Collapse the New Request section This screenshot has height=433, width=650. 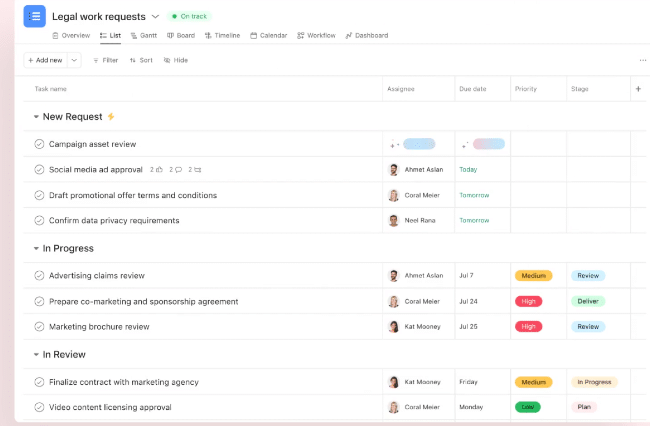[x=36, y=117]
